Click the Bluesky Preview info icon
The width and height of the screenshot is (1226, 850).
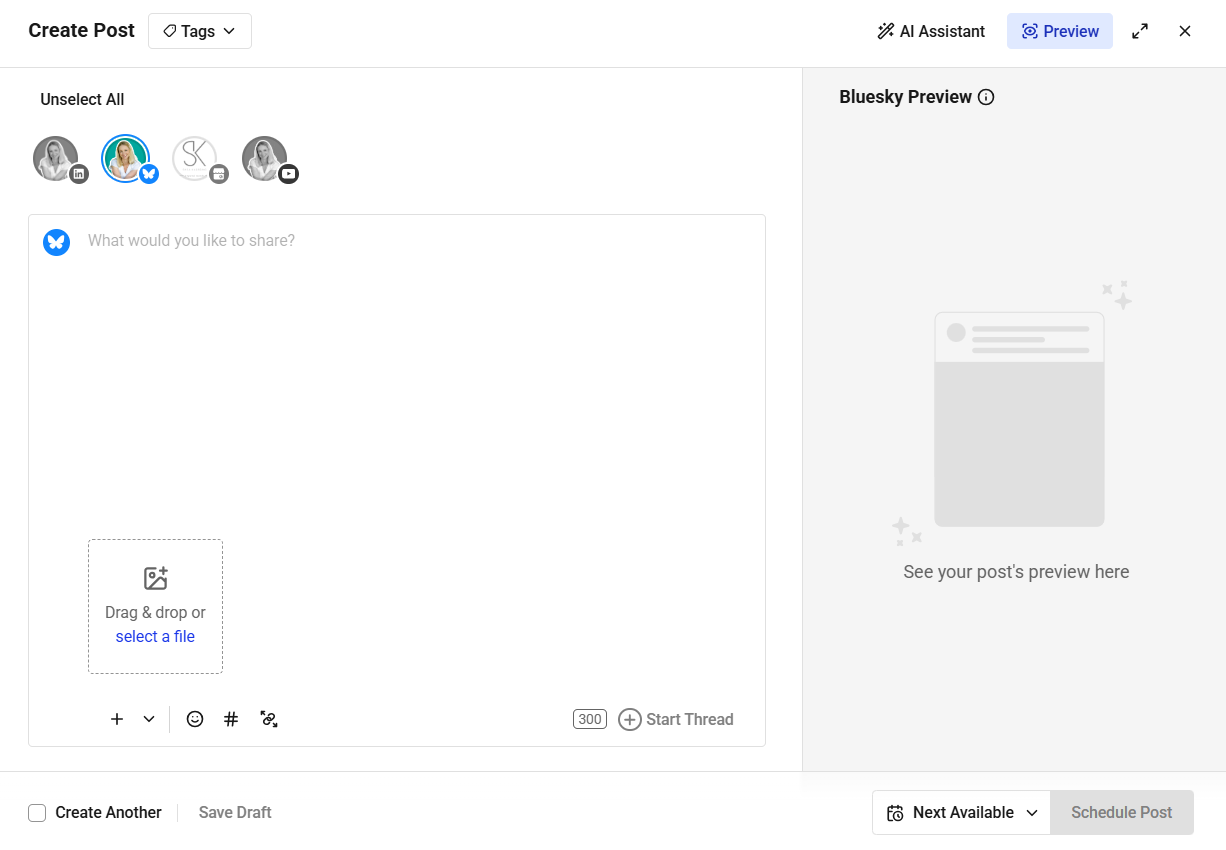987,96
